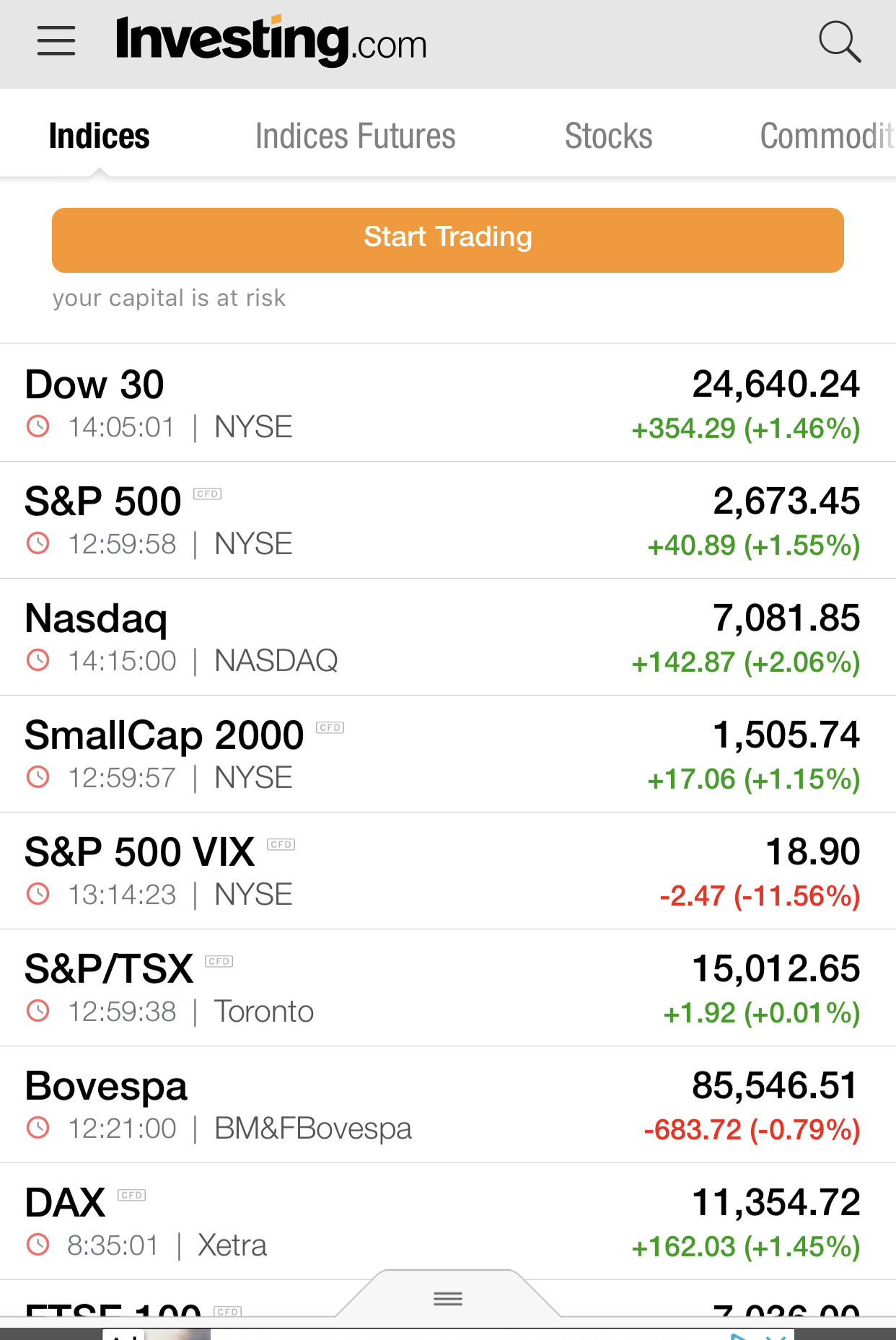
Task: Open the hamburger navigation menu
Action: pyautogui.click(x=56, y=41)
